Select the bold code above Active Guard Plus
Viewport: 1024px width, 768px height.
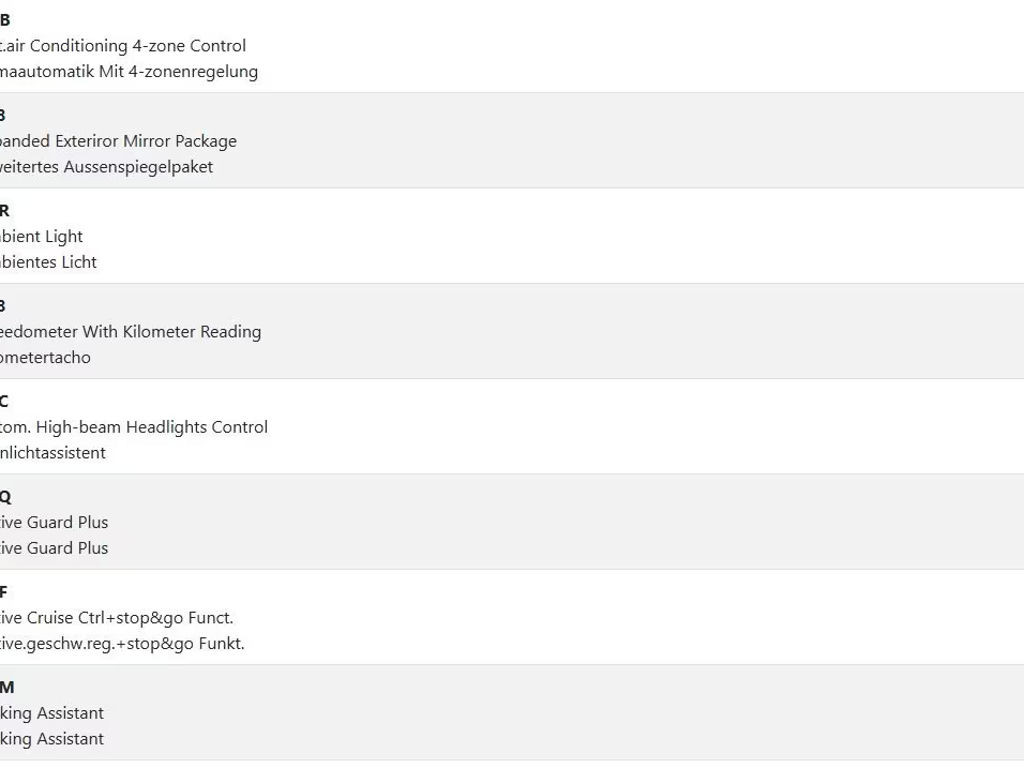(5, 497)
